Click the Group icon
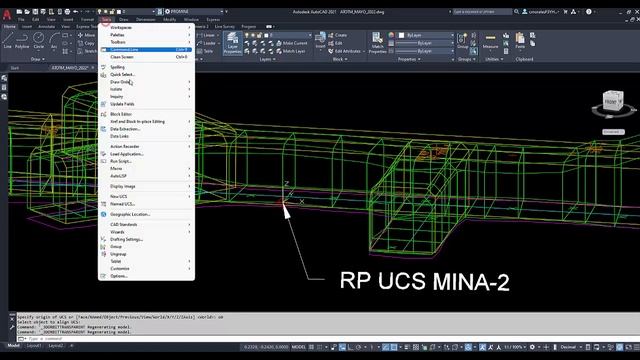 click(x=462, y=41)
